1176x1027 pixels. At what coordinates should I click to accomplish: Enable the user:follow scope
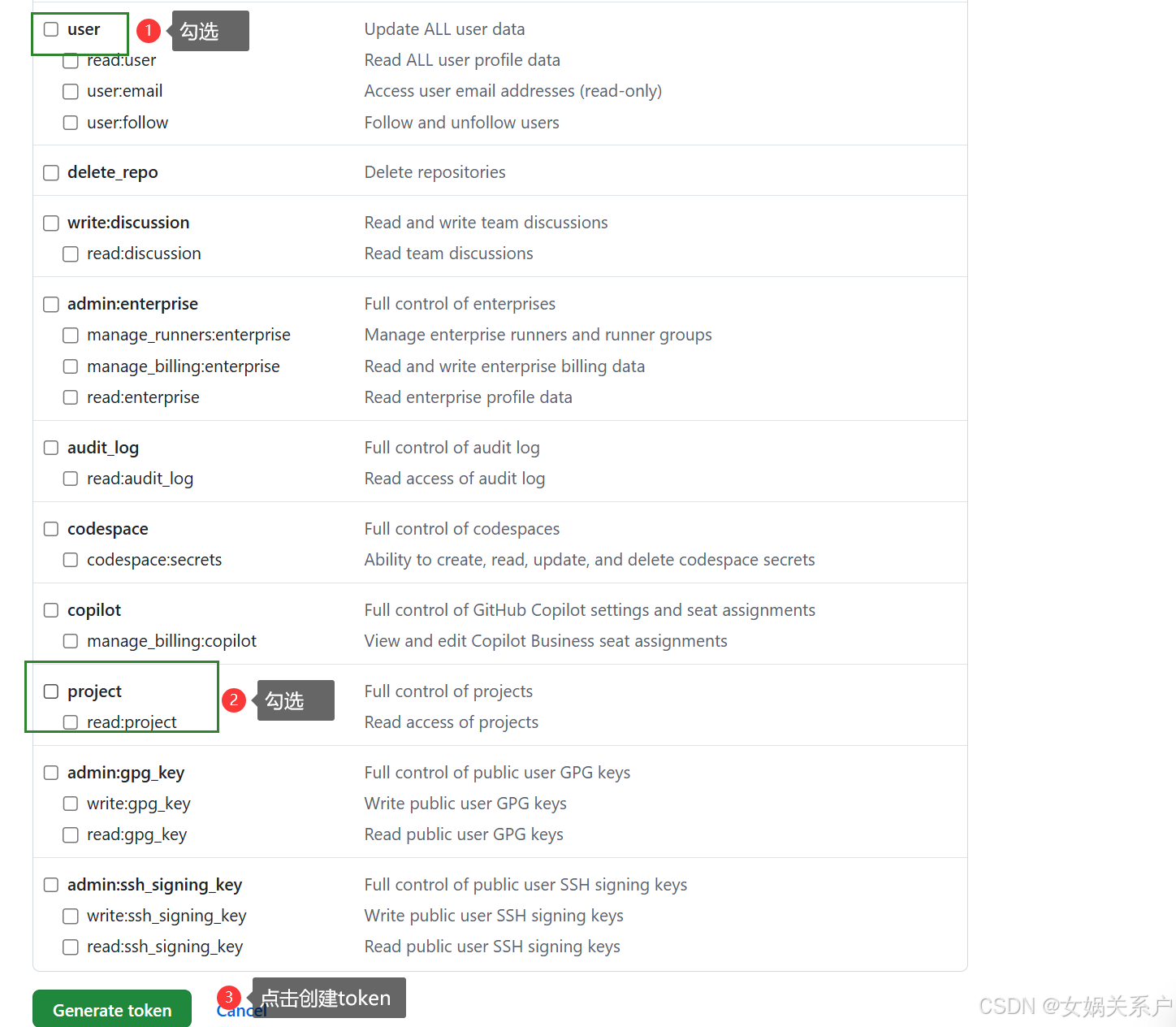click(x=71, y=122)
